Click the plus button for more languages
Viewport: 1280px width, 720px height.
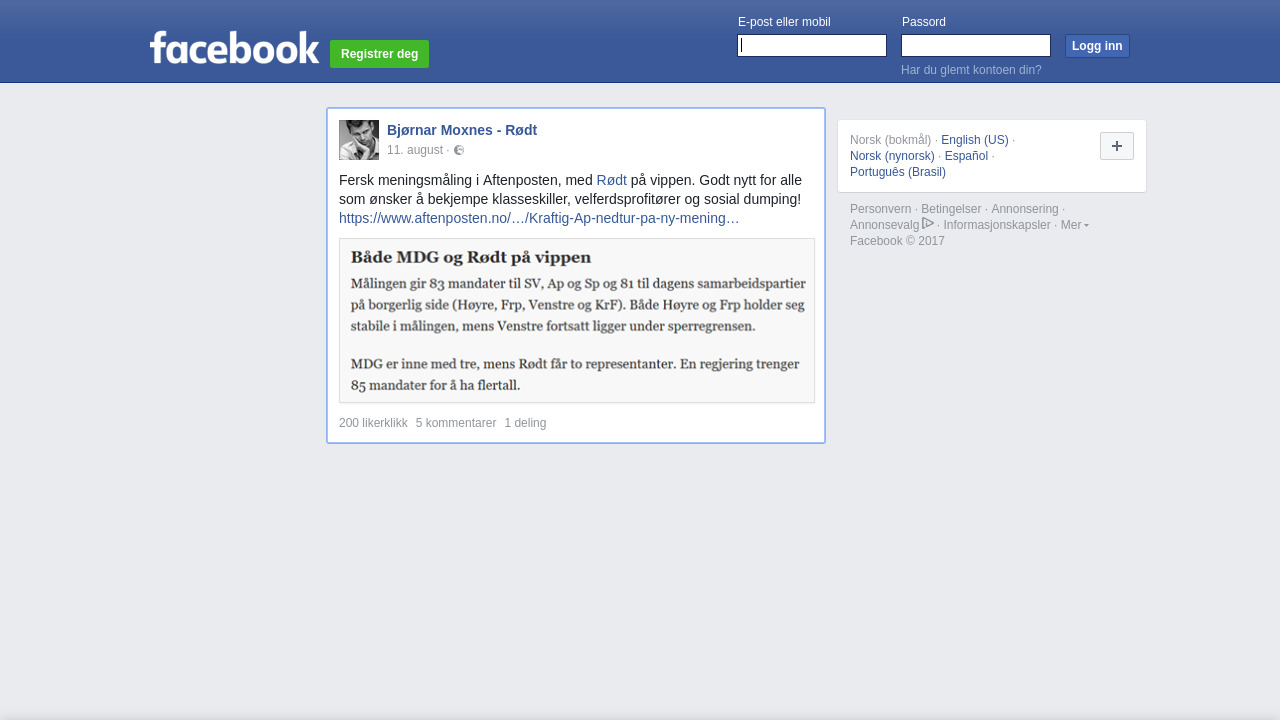tap(1117, 146)
